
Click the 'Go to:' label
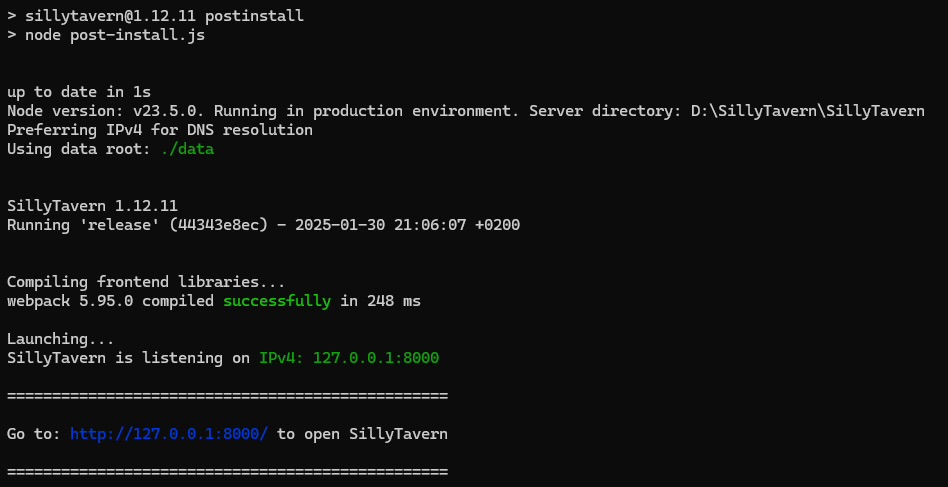tap(34, 434)
